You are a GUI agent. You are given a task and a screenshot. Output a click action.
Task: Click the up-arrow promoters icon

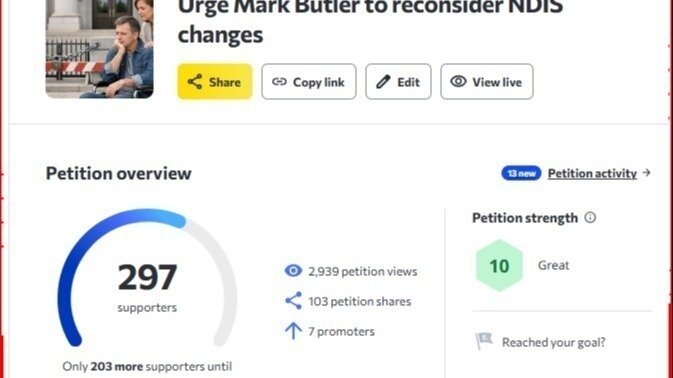click(293, 331)
